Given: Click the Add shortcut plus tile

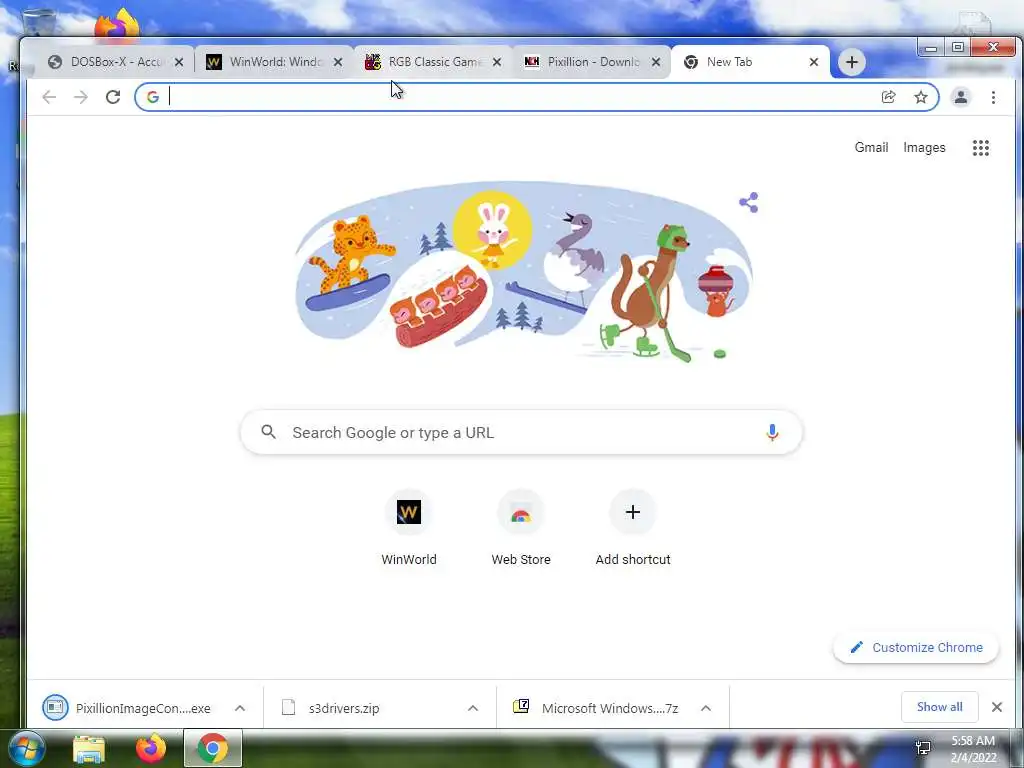Looking at the screenshot, I should click(632, 528).
